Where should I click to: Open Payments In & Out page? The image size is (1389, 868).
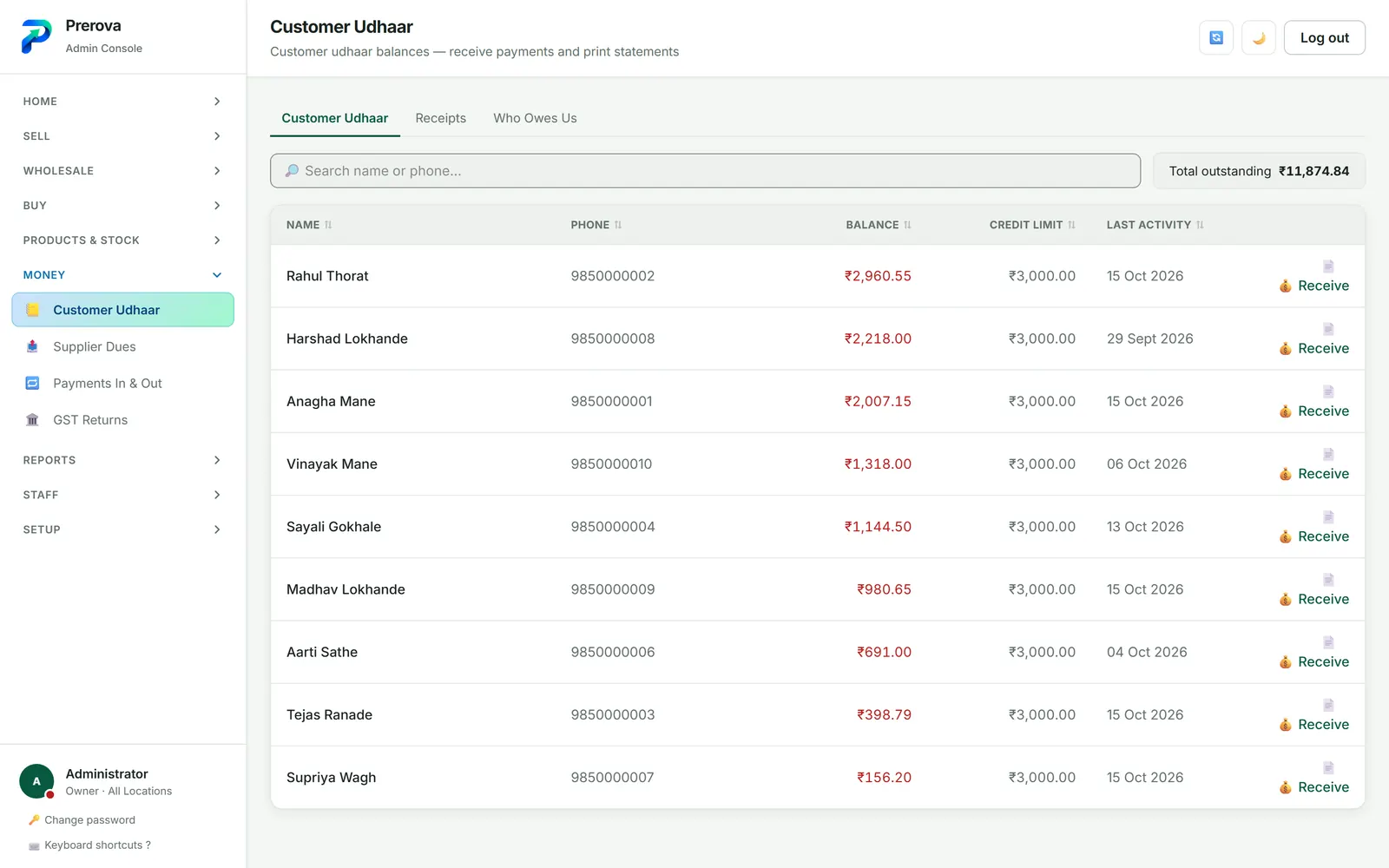coord(122,383)
